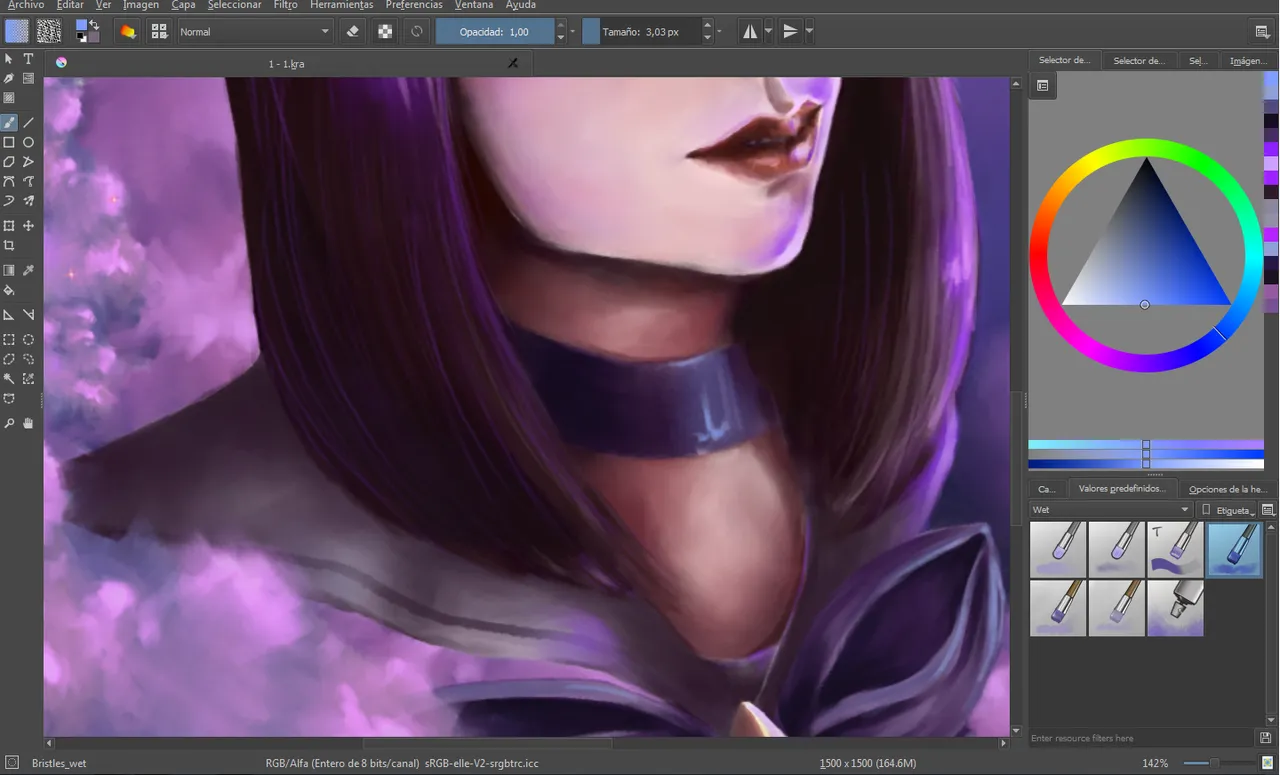The width and height of the screenshot is (1280, 775).
Task: Click the resource filter input field
Action: coord(1141,738)
